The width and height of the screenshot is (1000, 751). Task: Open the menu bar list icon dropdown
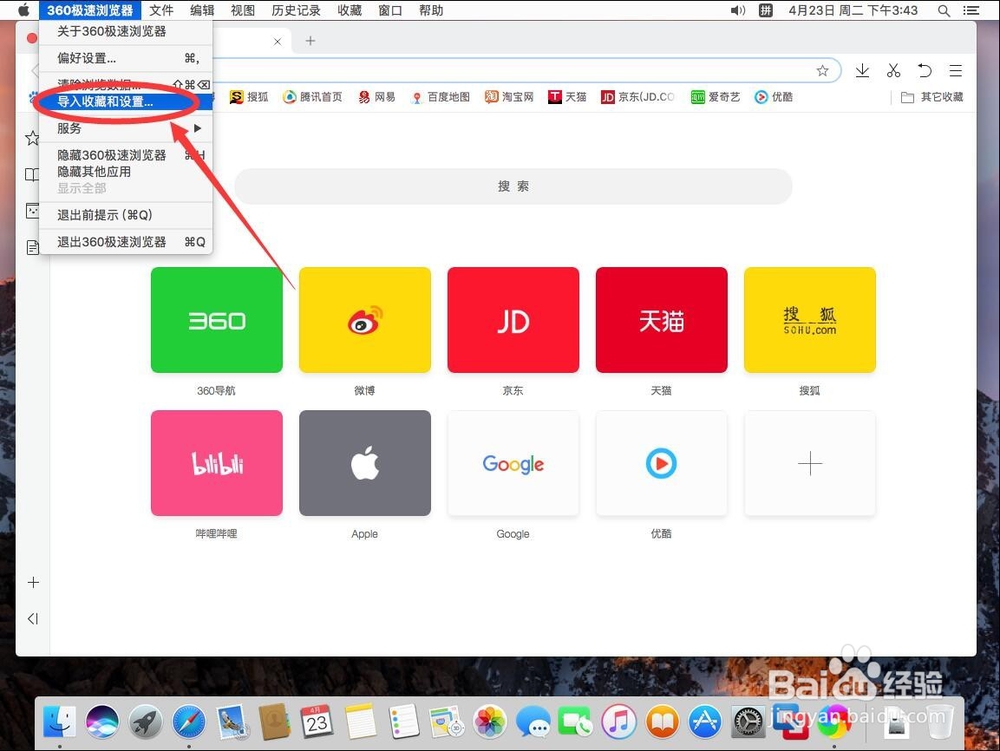coord(972,11)
